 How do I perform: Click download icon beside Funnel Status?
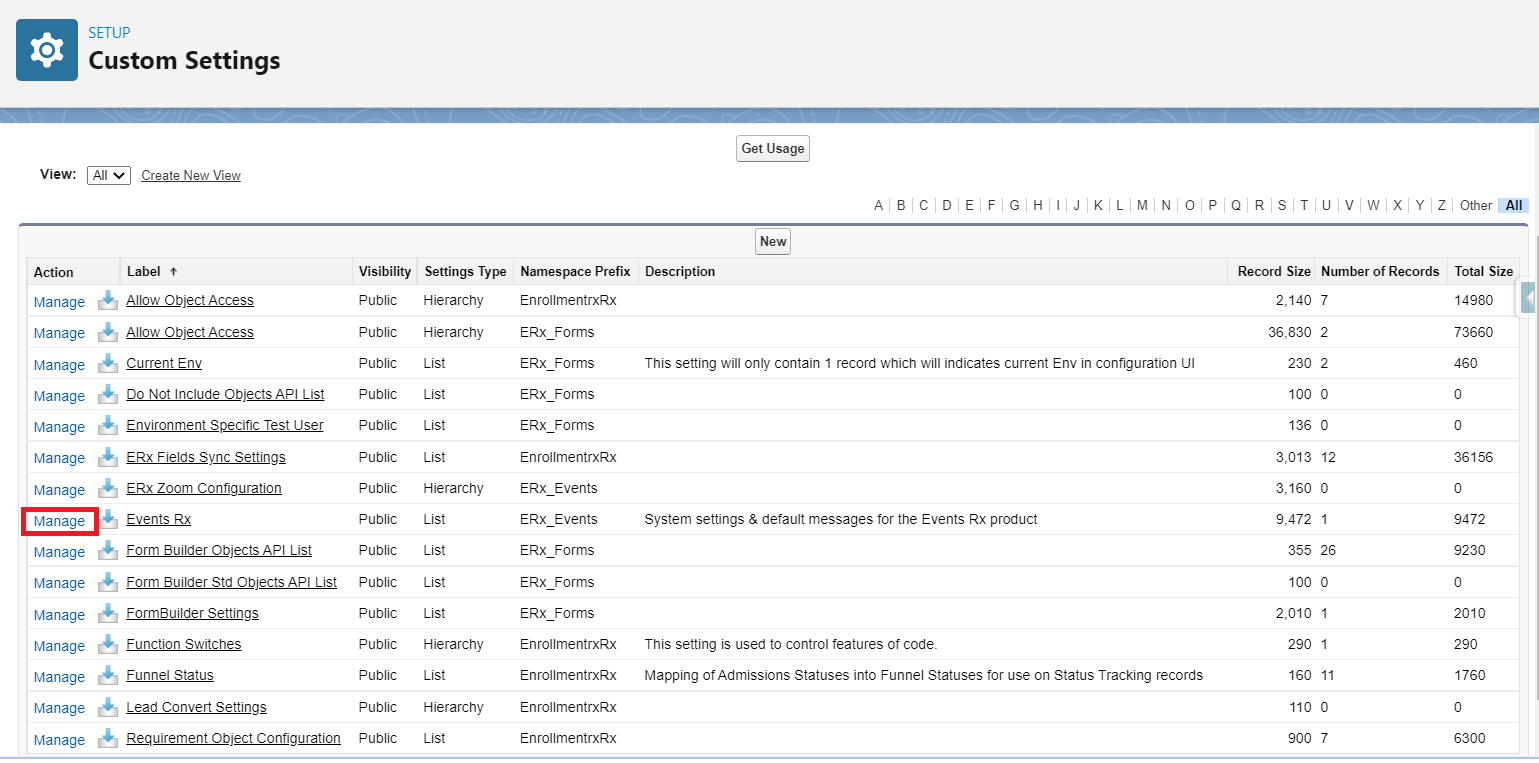(107, 675)
